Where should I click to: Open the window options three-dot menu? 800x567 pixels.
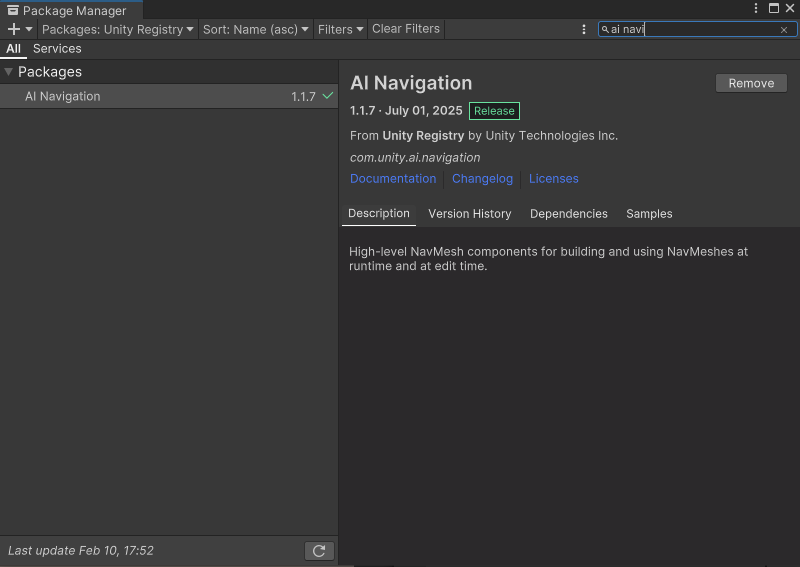click(756, 8)
